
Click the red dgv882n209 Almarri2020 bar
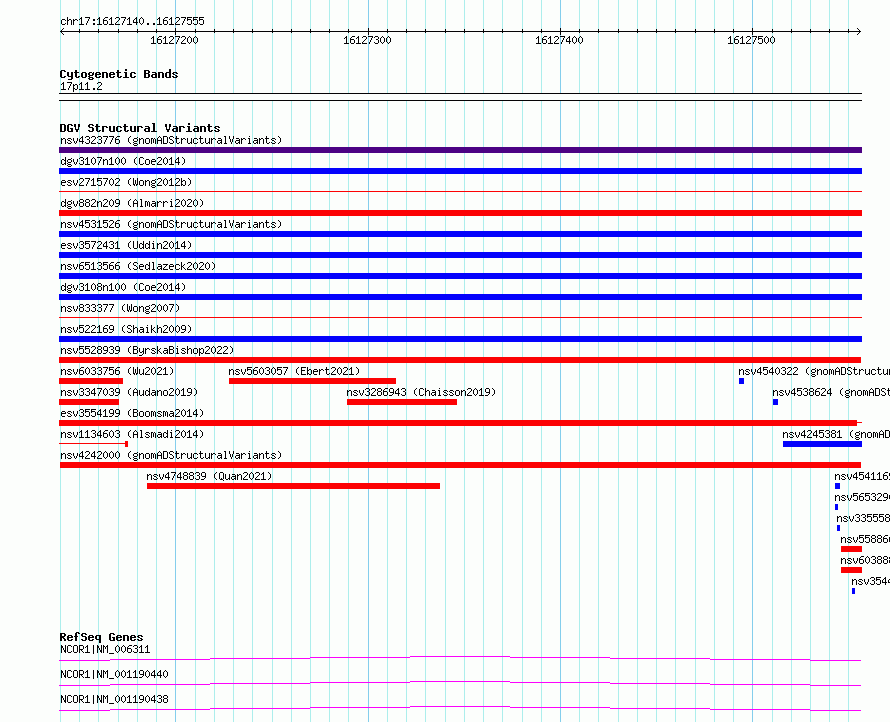[460, 213]
